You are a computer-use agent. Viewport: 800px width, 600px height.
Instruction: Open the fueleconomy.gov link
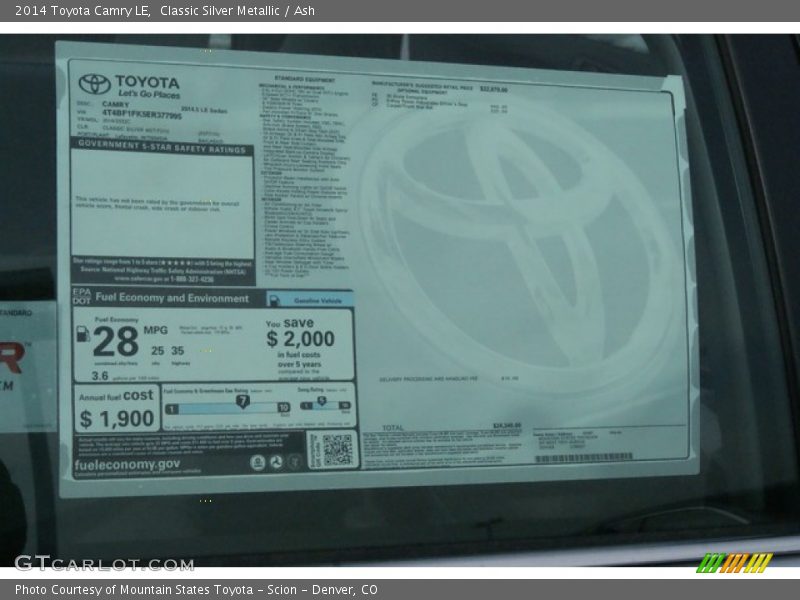[127, 465]
